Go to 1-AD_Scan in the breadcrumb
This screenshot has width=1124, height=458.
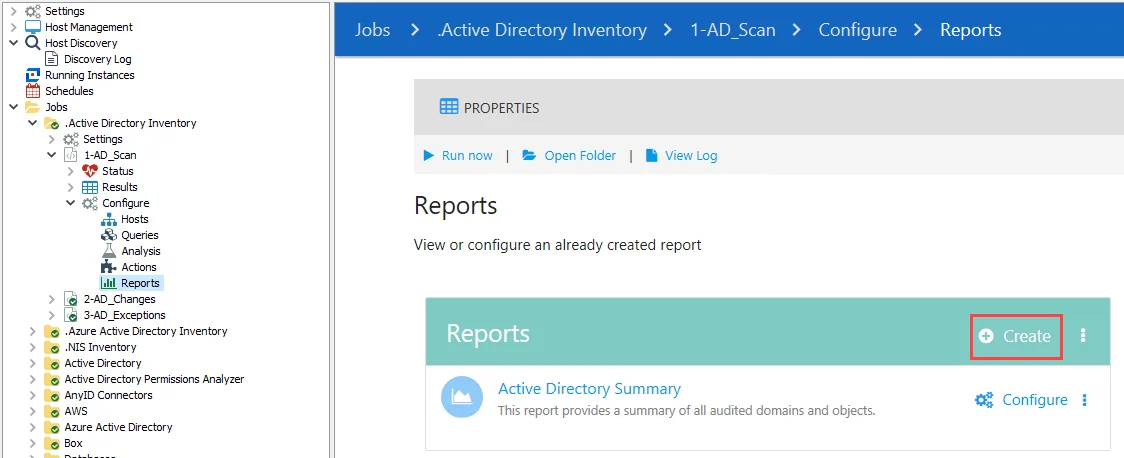(733, 30)
